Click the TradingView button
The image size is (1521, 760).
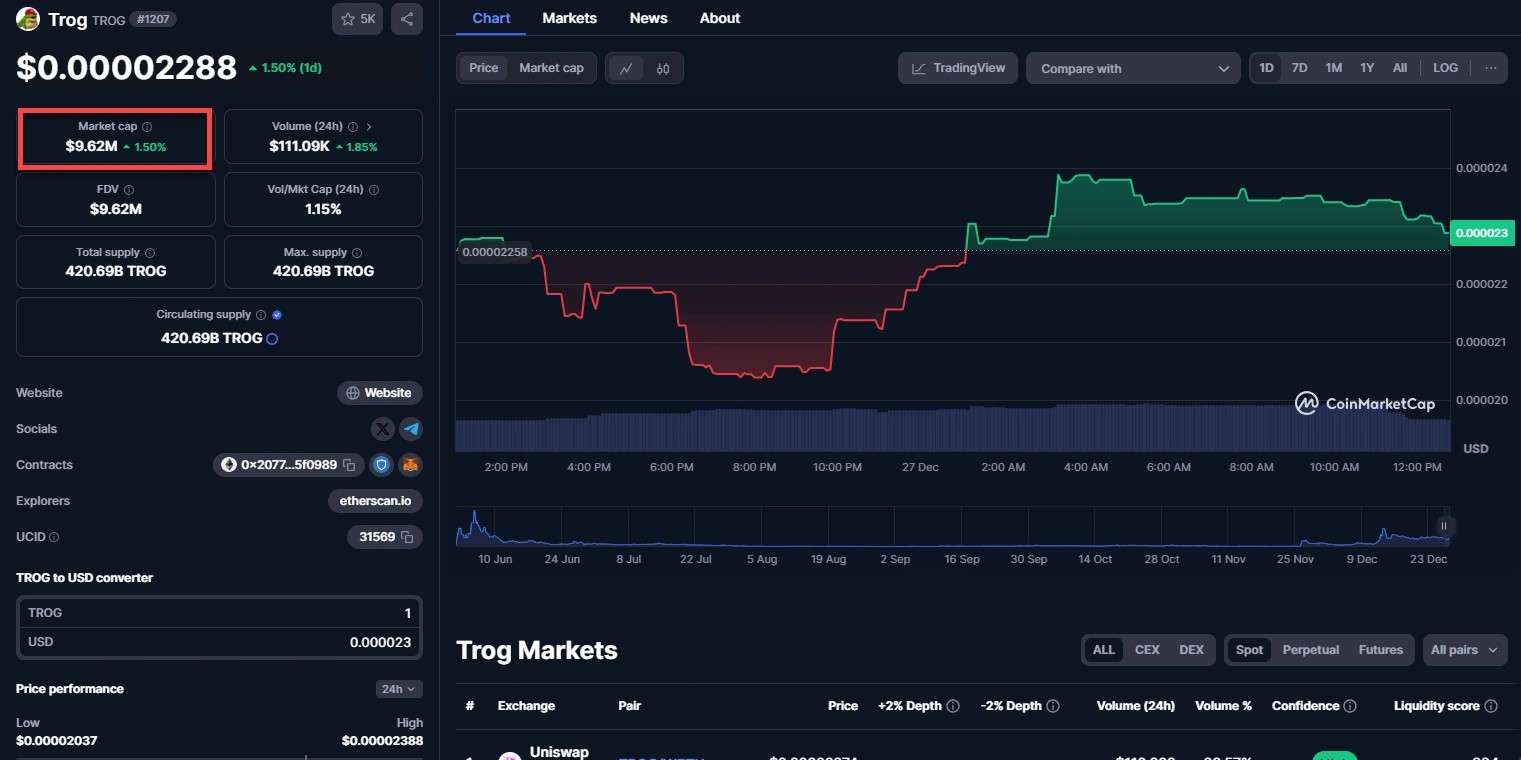click(958, 68)
